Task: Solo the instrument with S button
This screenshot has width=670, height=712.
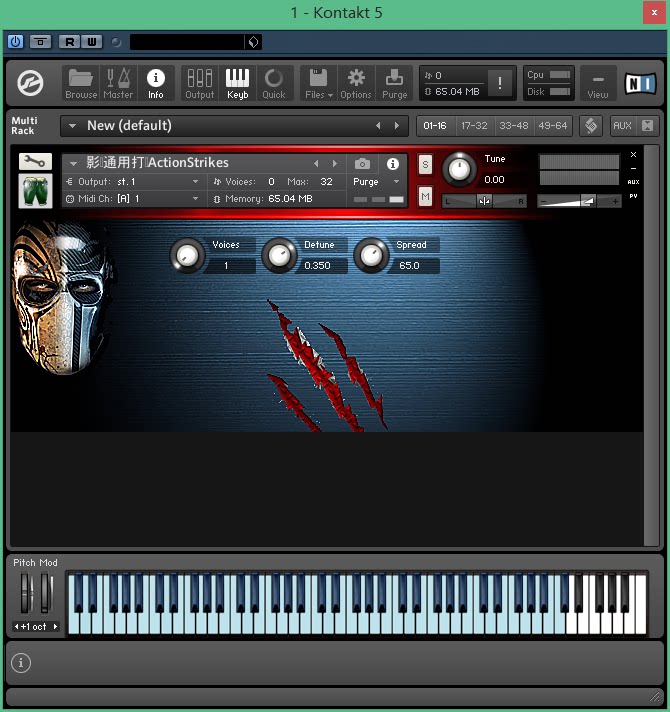Action: 425,164
